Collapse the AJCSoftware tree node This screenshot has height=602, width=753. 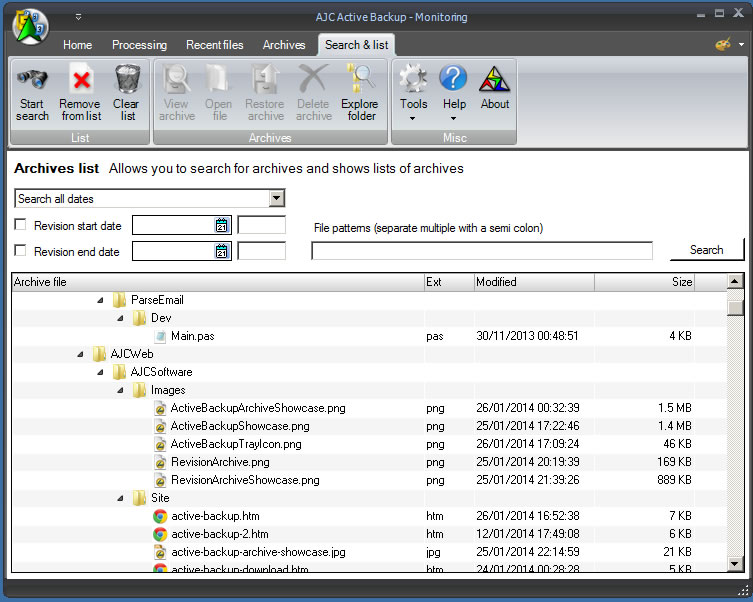pos(100,373)
